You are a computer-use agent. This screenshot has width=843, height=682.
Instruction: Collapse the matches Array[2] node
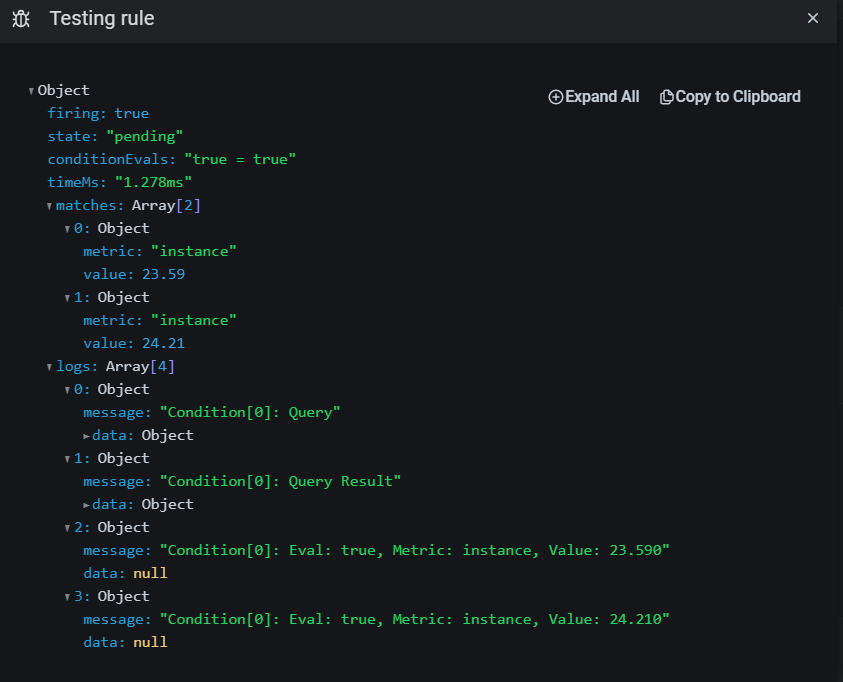point(49,206)
